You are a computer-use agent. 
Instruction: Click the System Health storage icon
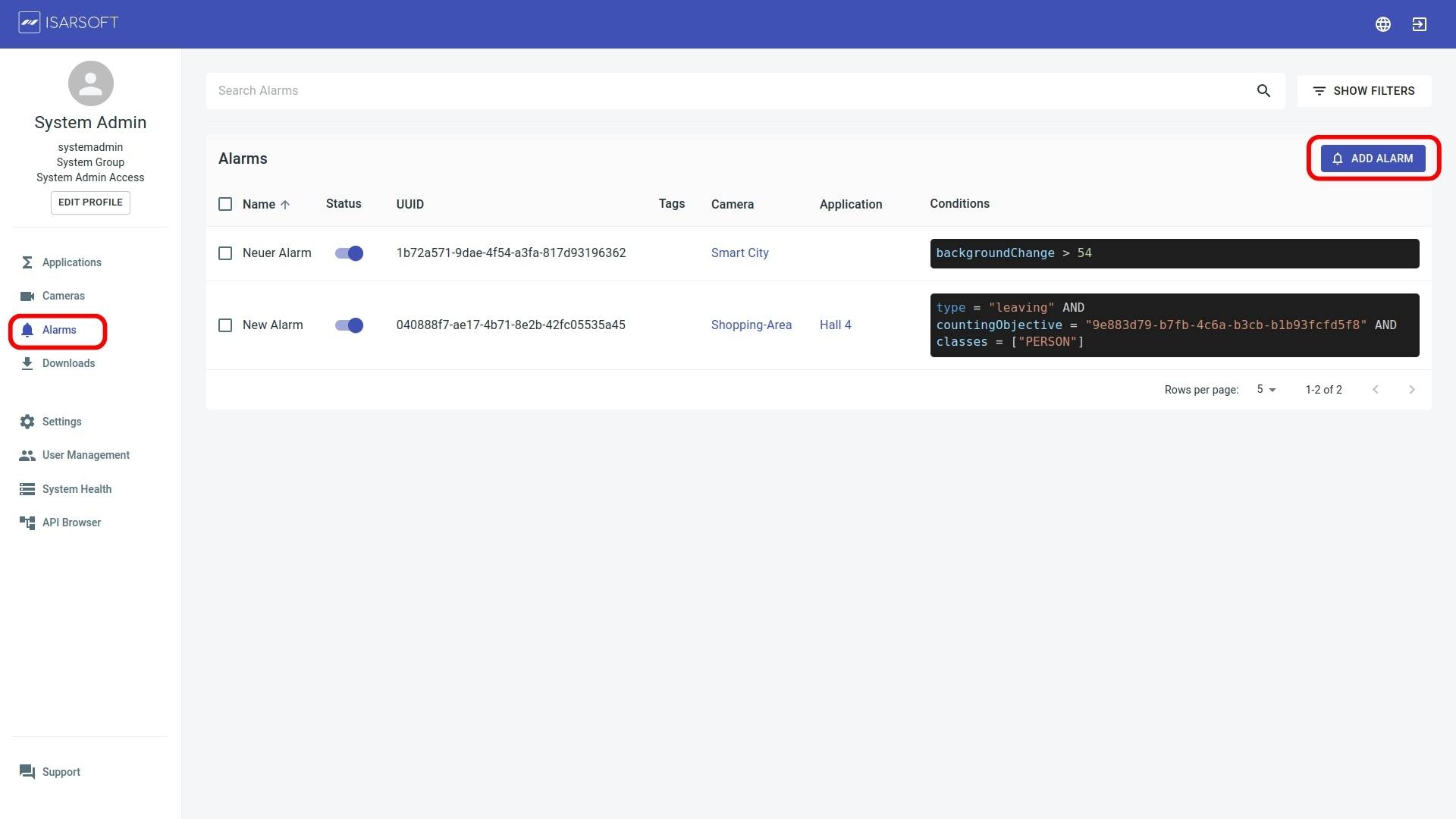pos(27,489)
